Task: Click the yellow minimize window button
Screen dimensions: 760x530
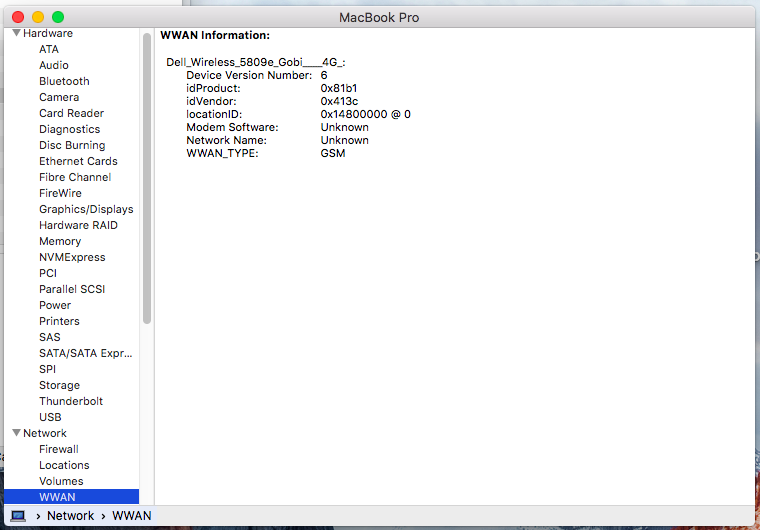Action: point(38,17)
